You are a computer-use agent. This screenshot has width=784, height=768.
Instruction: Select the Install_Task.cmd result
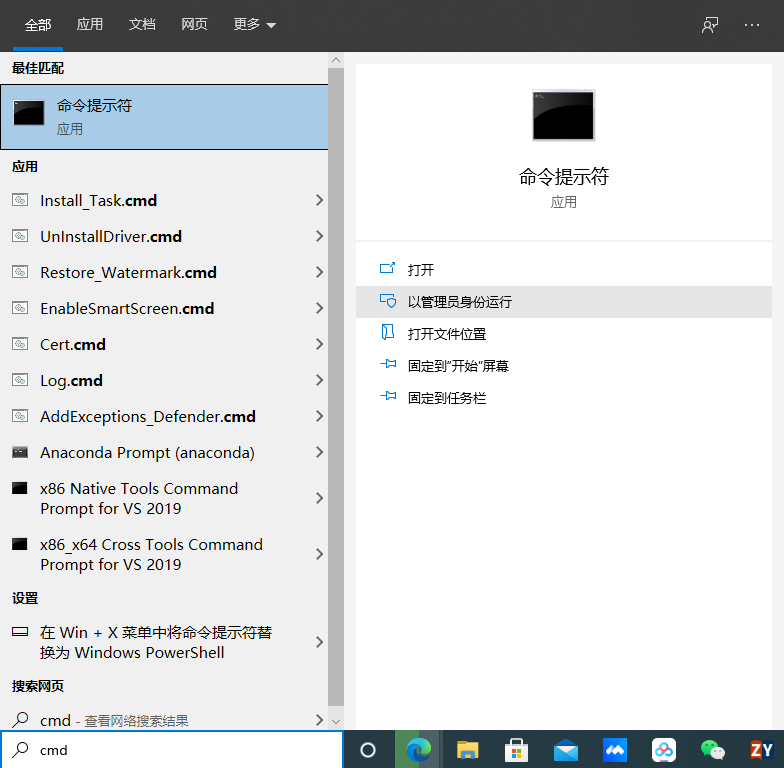coord(164,200)
